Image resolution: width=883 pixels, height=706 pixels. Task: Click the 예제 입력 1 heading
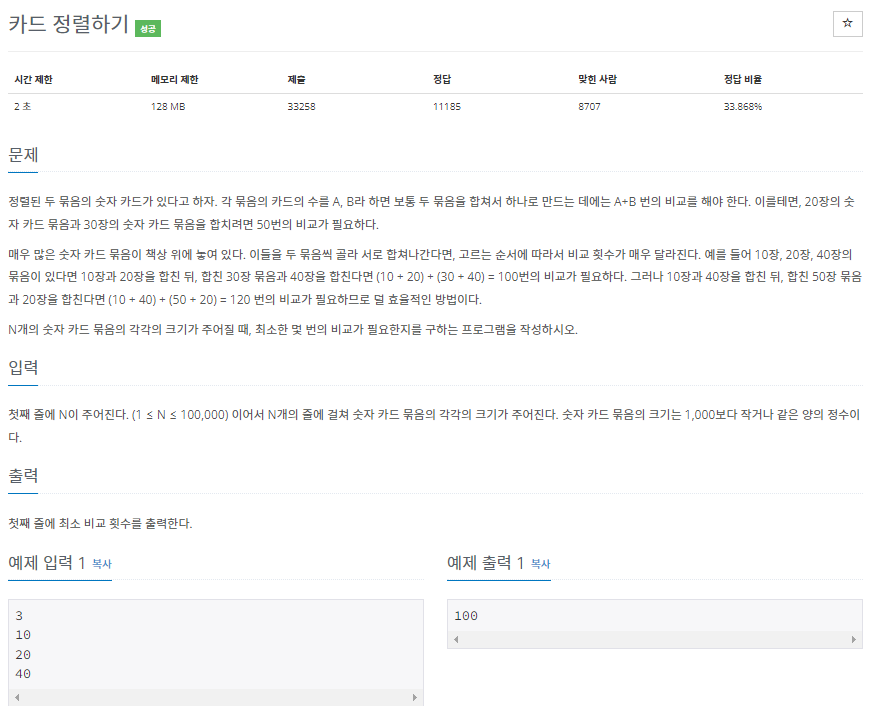point(47,562)
